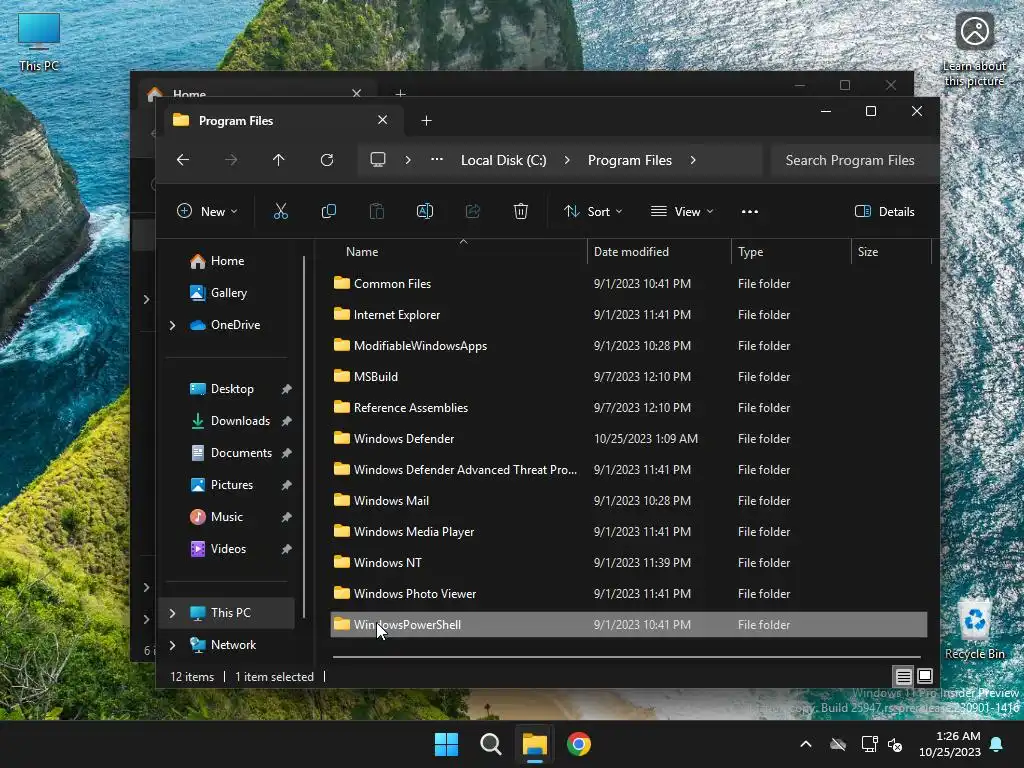Click the pin next to Videos
Image resolution: width=1024 pixels, height=768 pixels.
click(286, 549)
